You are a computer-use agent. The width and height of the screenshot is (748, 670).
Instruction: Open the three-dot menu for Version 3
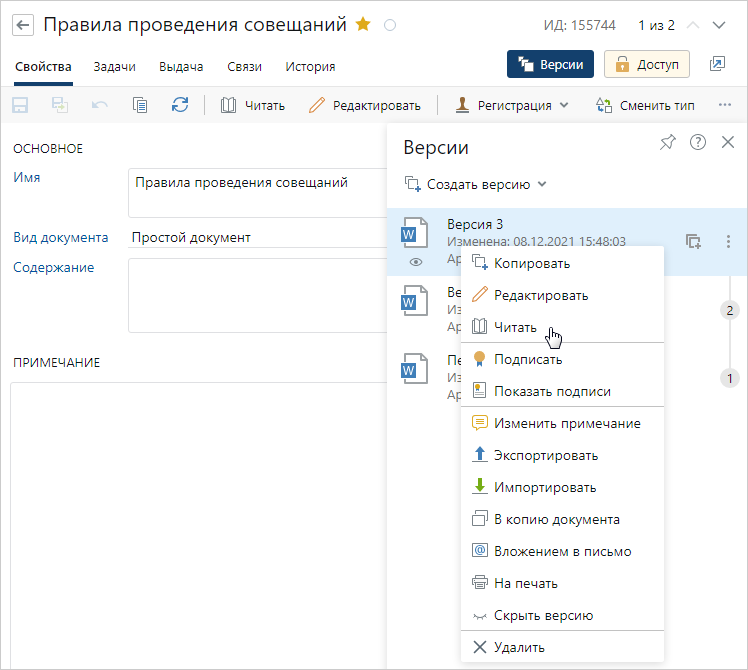(x=728, y=241)
